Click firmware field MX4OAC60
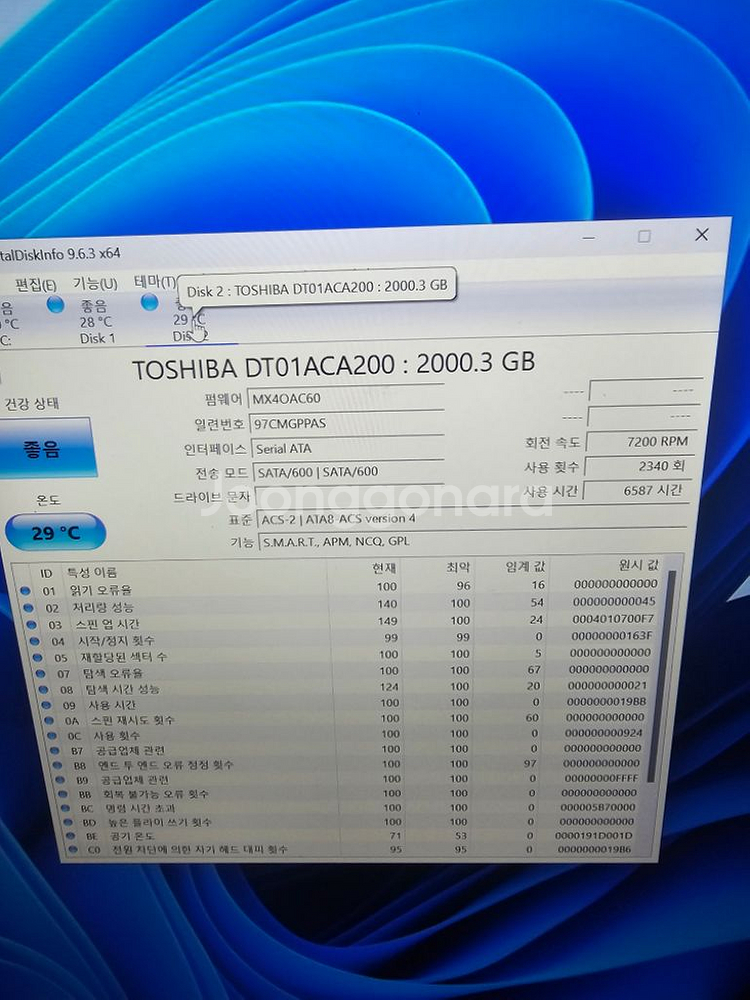The image size is (750, 1000). pyautogui.click(x=345, y=398)
